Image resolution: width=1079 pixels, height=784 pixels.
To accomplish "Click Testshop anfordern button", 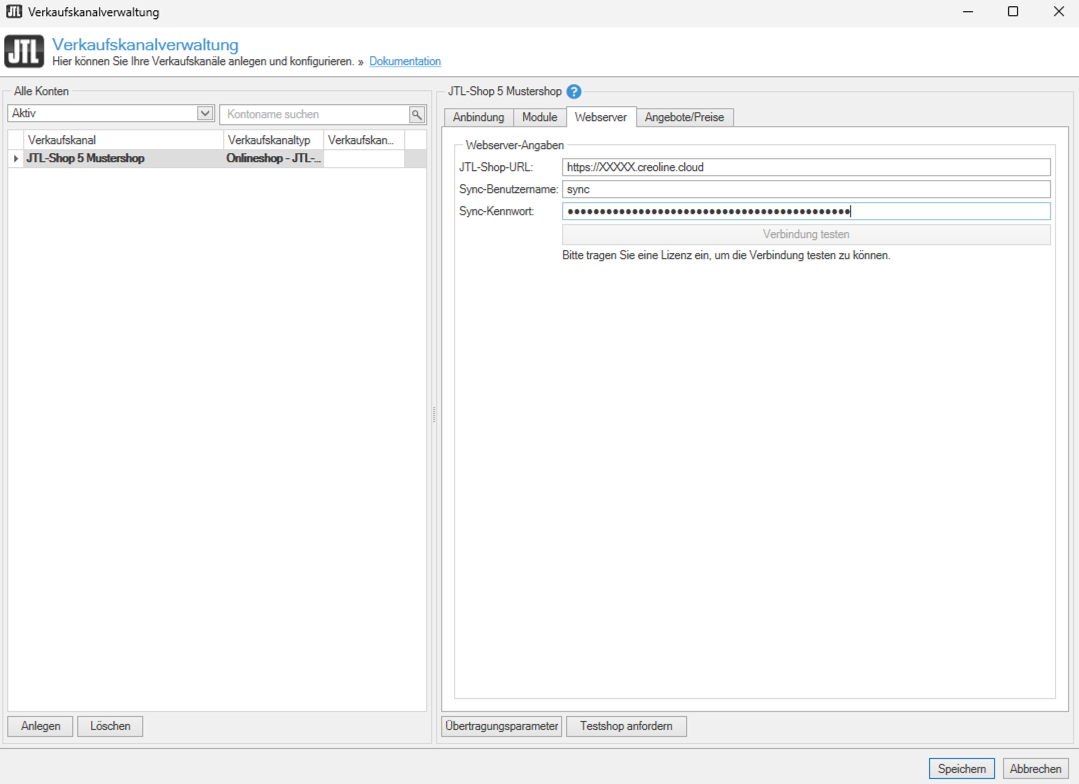I will (626, 726).
